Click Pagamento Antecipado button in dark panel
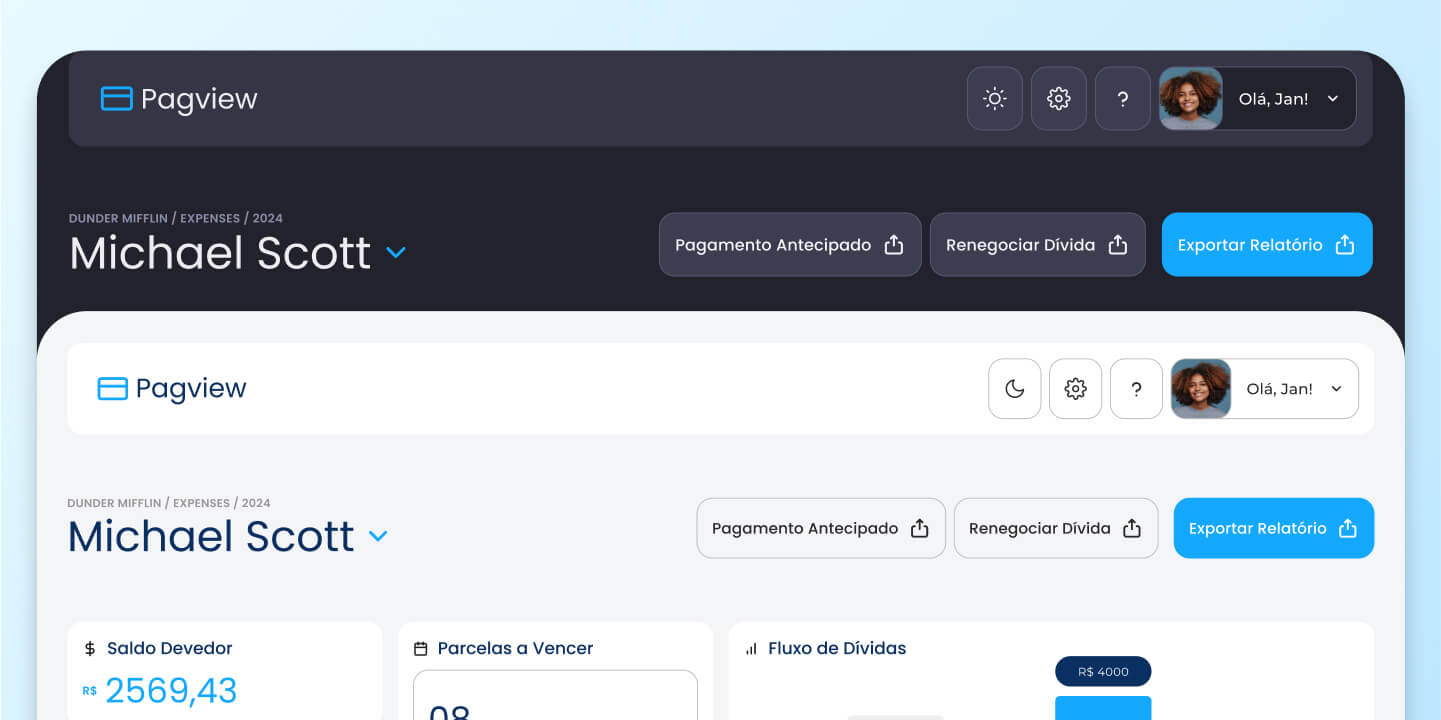This screenshot has width=1441, height=720. [790, 244]
